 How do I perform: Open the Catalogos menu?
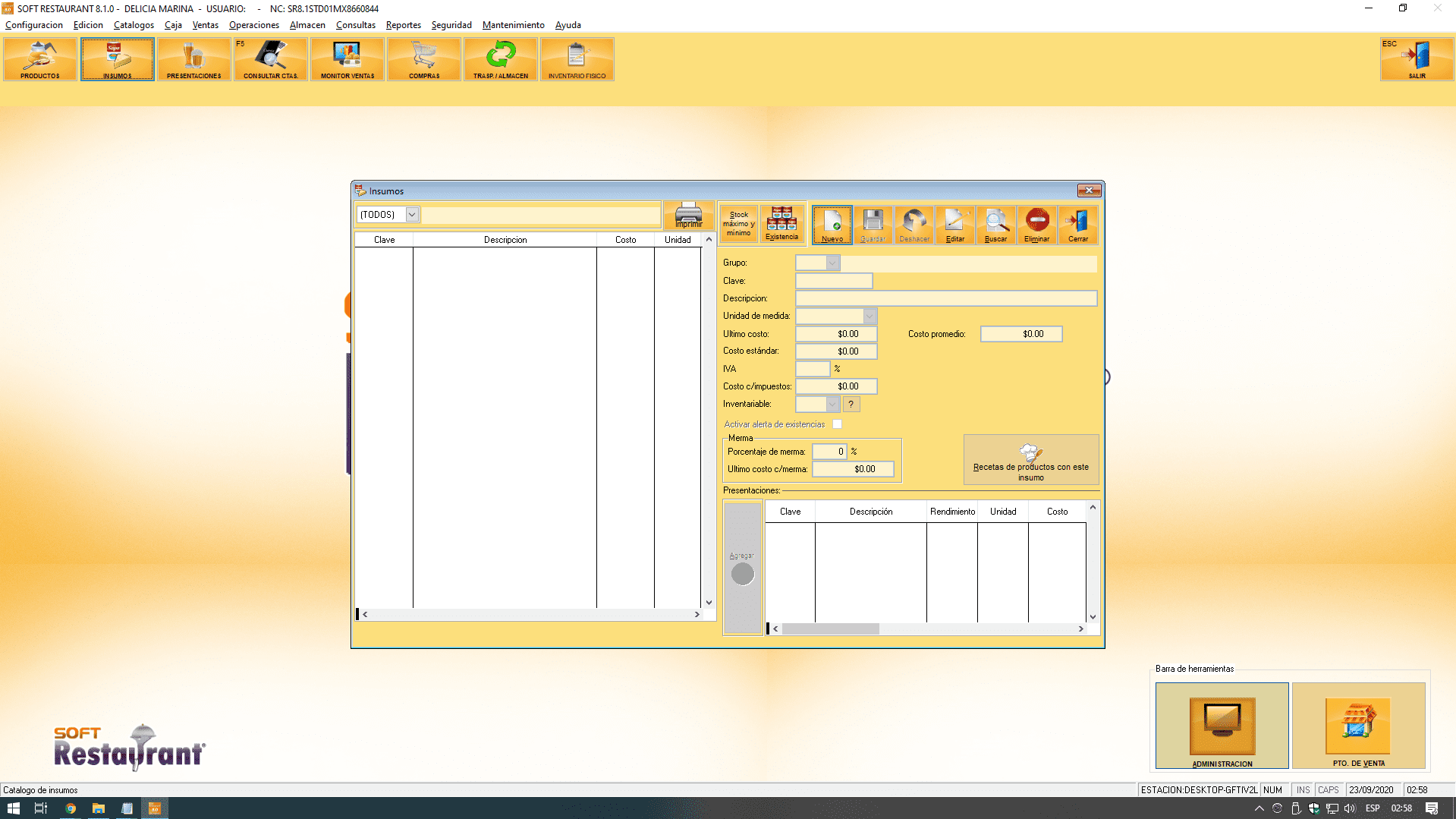(x=134, y=25)
